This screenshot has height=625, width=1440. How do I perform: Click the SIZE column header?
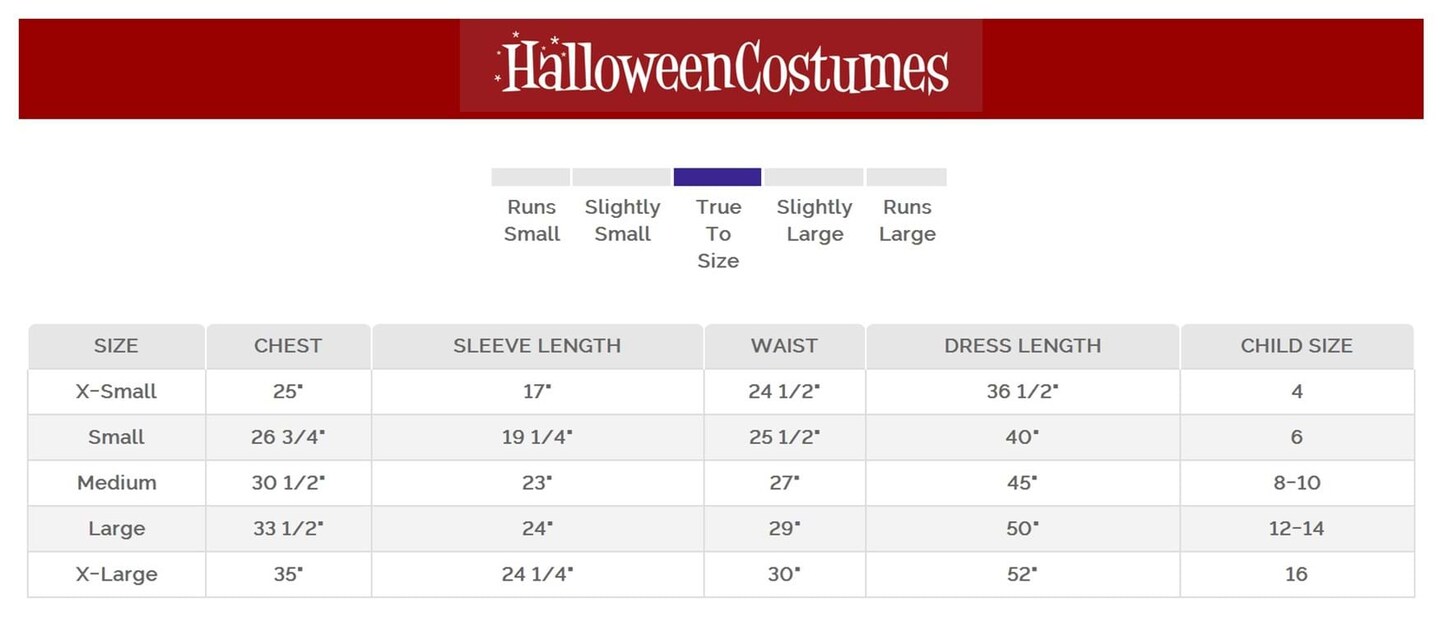click(x=116, y=346)
